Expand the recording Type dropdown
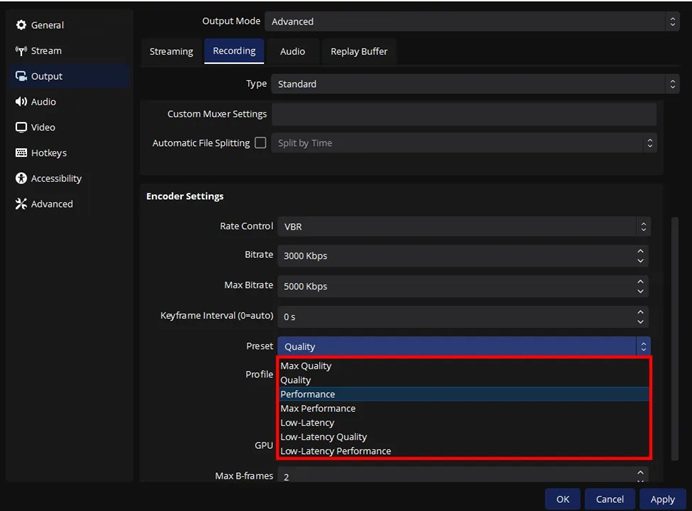 [473, 84]
